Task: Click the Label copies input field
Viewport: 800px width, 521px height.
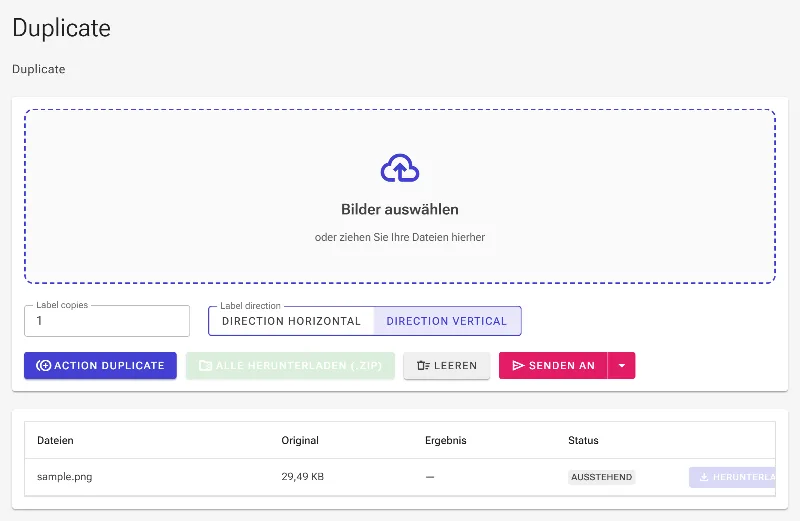Action: click(107, 321)
